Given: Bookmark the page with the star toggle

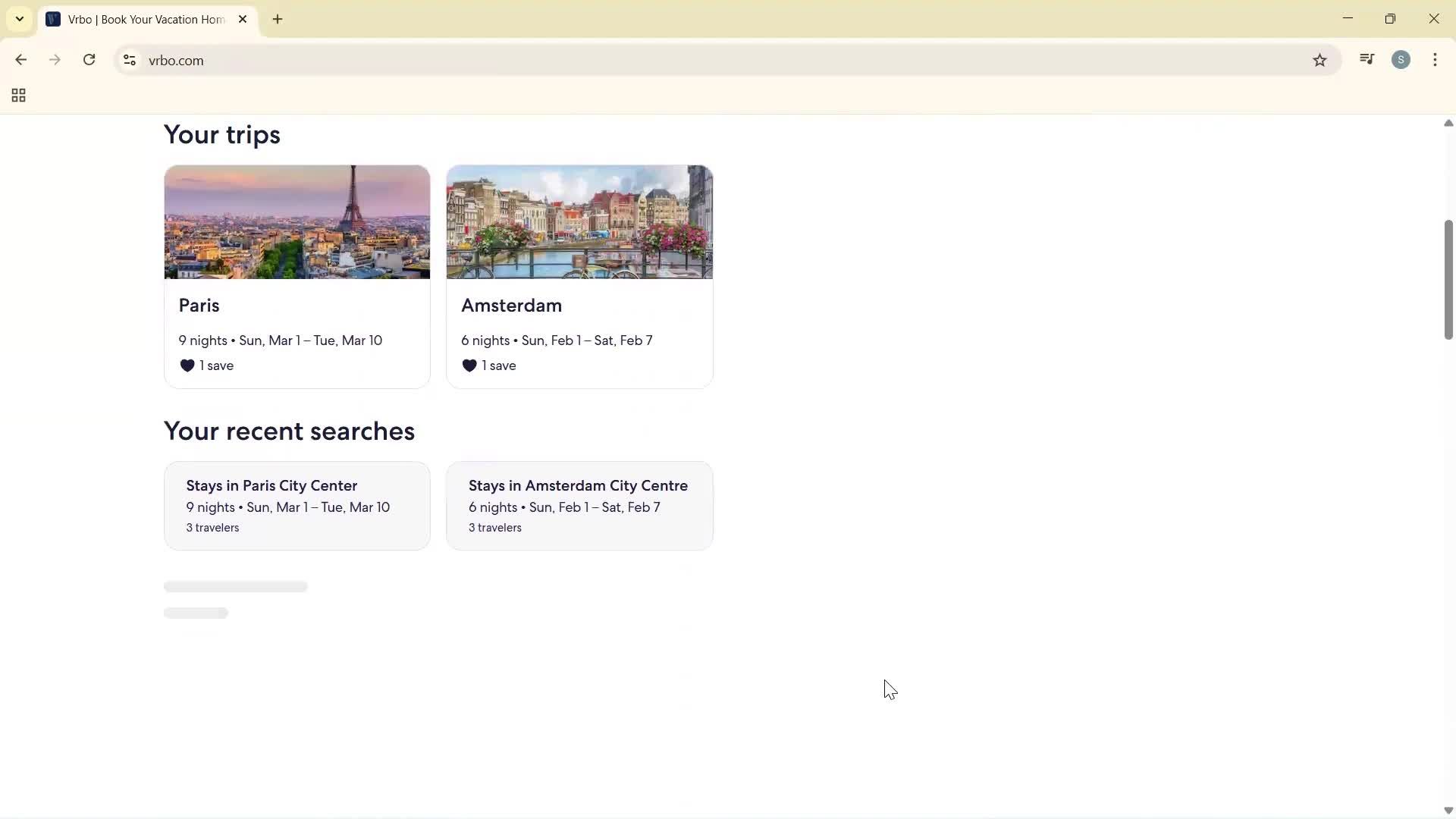Looking at the screenshot, I should coord(1320,61).
